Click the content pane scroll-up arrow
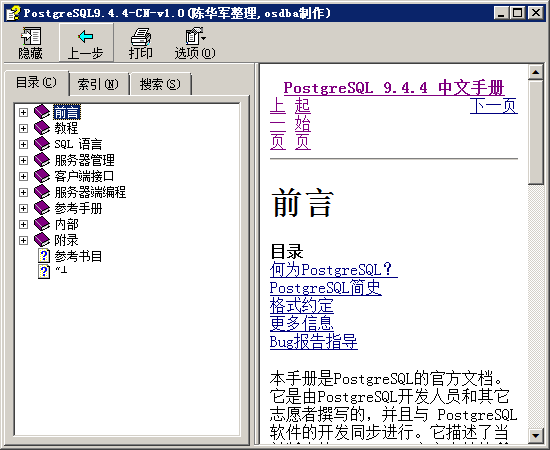Viewport: 550px width, 450px height. pos(536,72)
